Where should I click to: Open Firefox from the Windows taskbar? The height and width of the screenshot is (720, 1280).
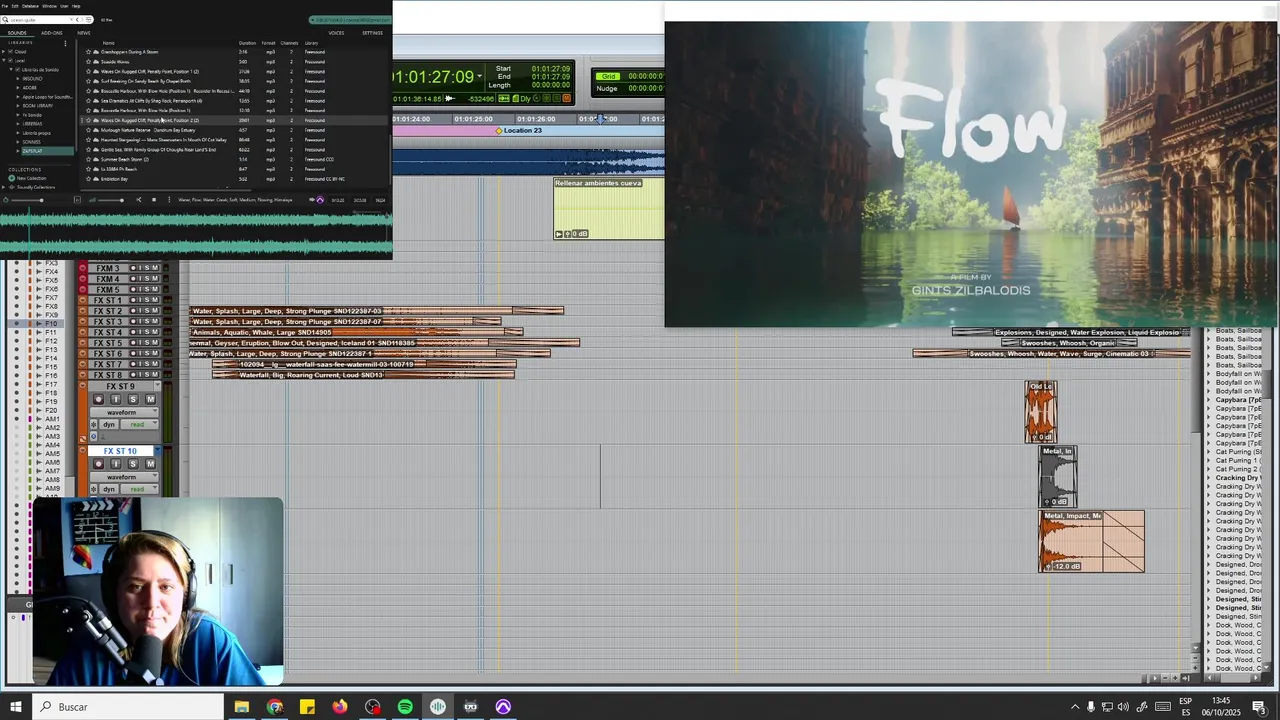pyautogui.click(x=340, y=707)
